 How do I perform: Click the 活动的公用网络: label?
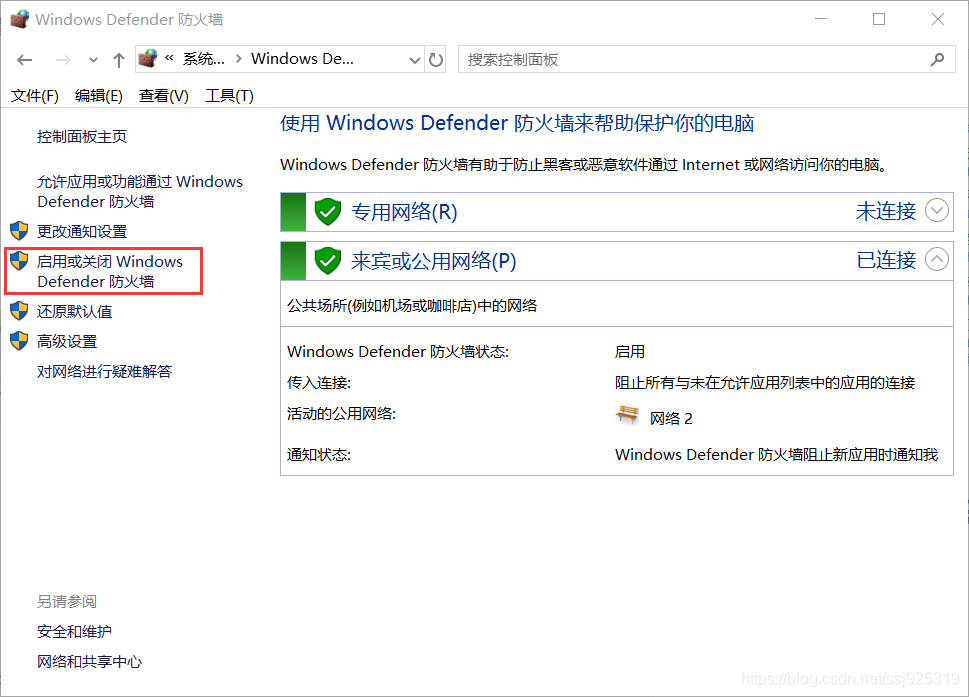click(x=341, y=413)
